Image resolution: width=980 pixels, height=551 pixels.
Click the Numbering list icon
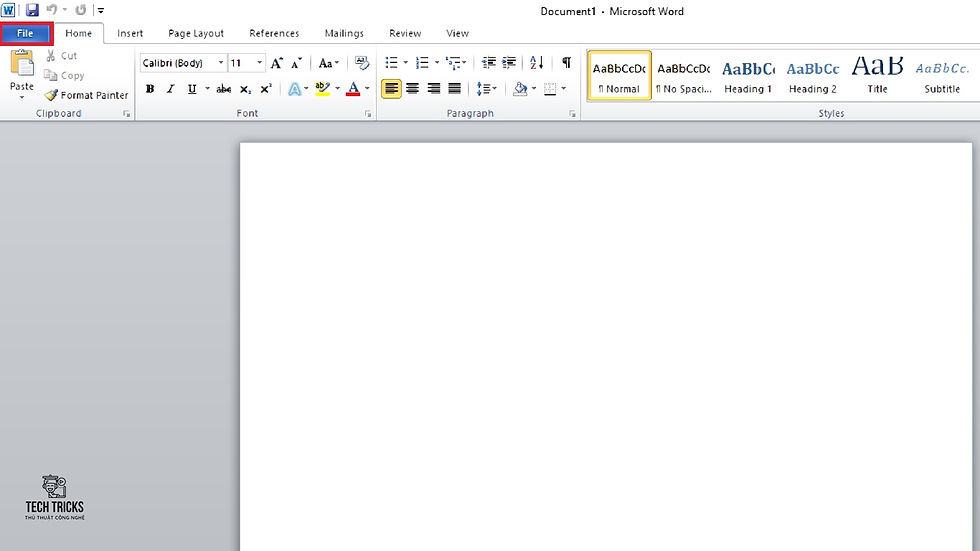pyautogui.click(x=422, y=63)
